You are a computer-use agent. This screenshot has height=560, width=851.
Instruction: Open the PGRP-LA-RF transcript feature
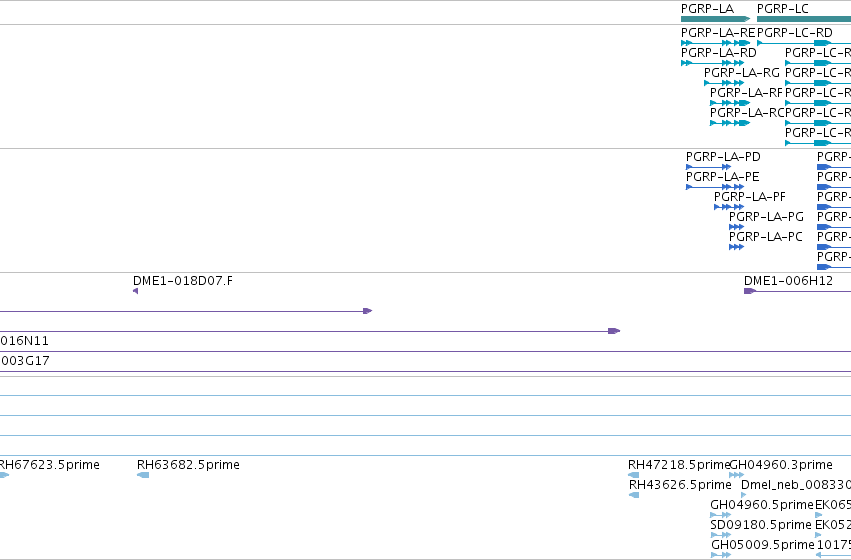(x=730, y=103)
